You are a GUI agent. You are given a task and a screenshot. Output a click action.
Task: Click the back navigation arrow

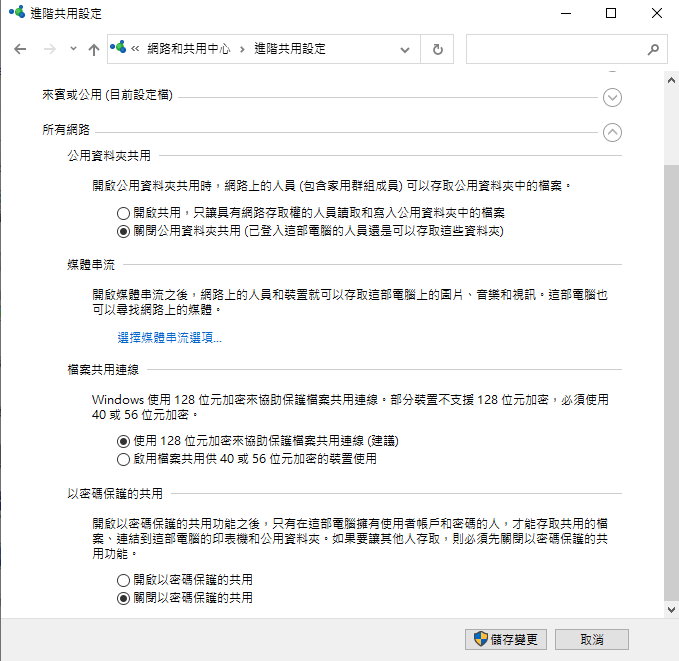point(20,49)
